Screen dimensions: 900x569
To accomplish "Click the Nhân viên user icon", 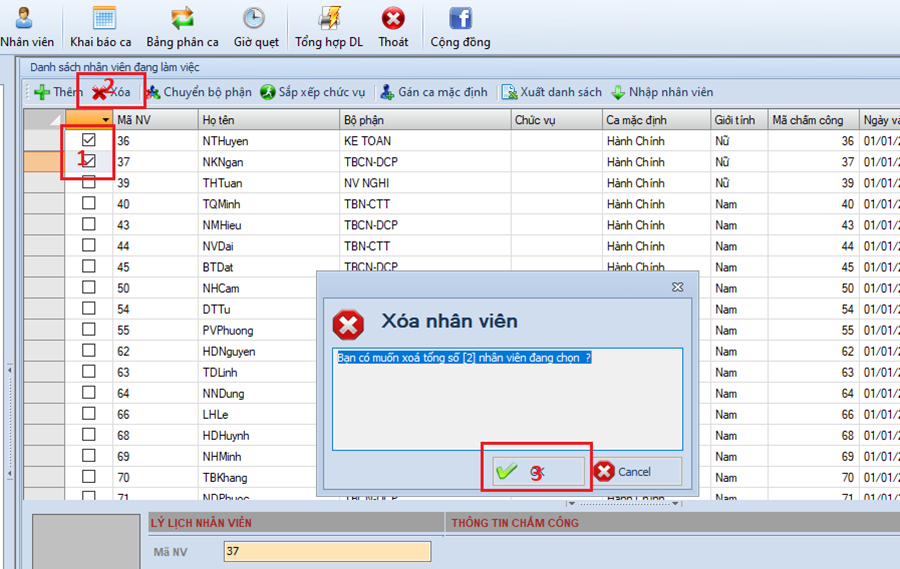I will (26, 19).
